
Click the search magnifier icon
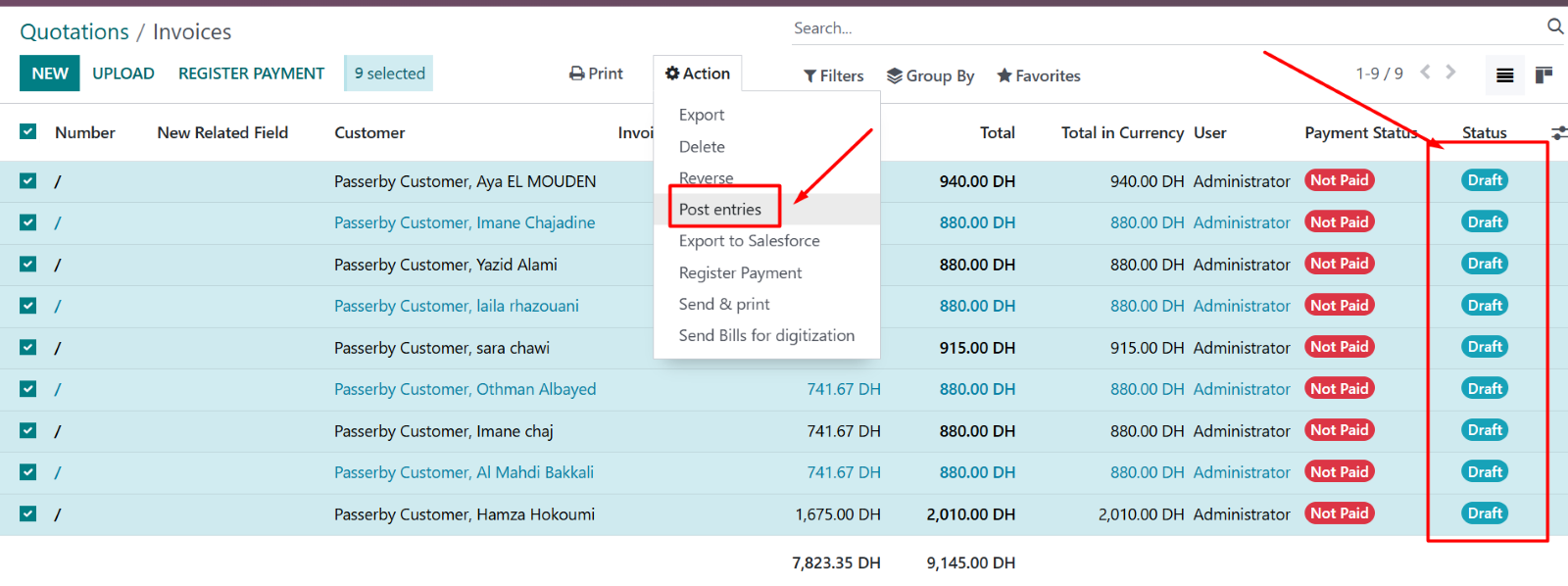pyautogui.click(x=1555, y=26)
